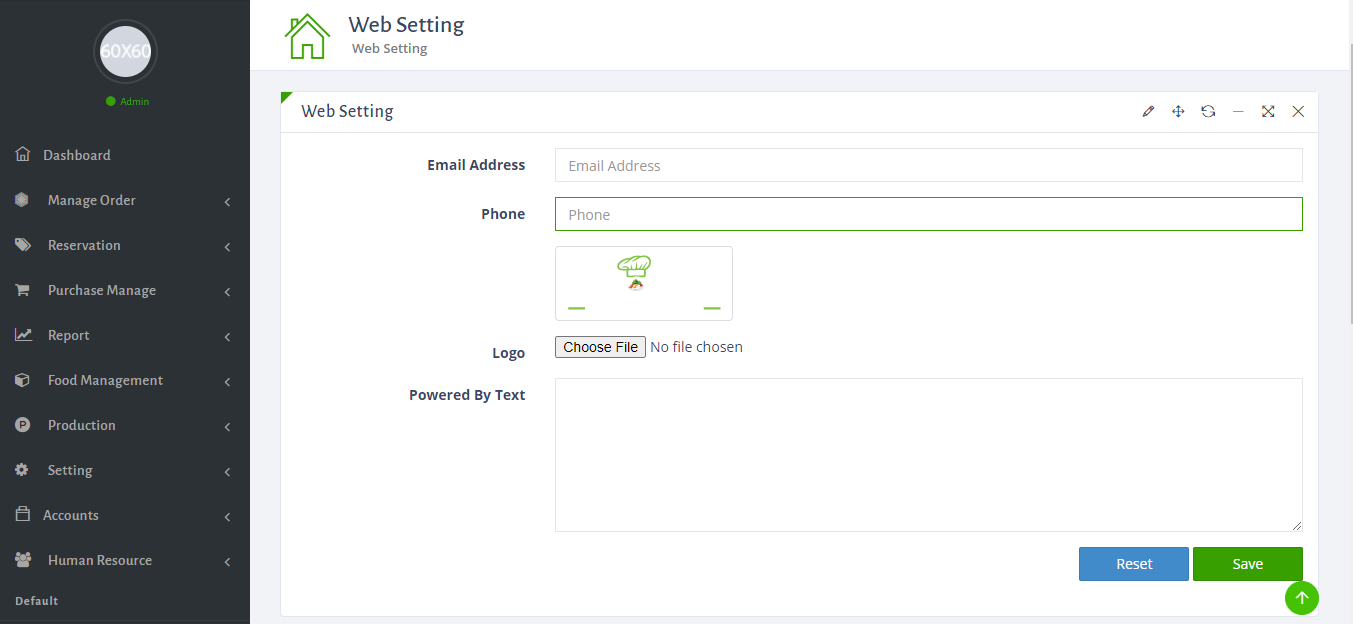Click the Save button
Screen dimensions: 1353x624
1247,563
